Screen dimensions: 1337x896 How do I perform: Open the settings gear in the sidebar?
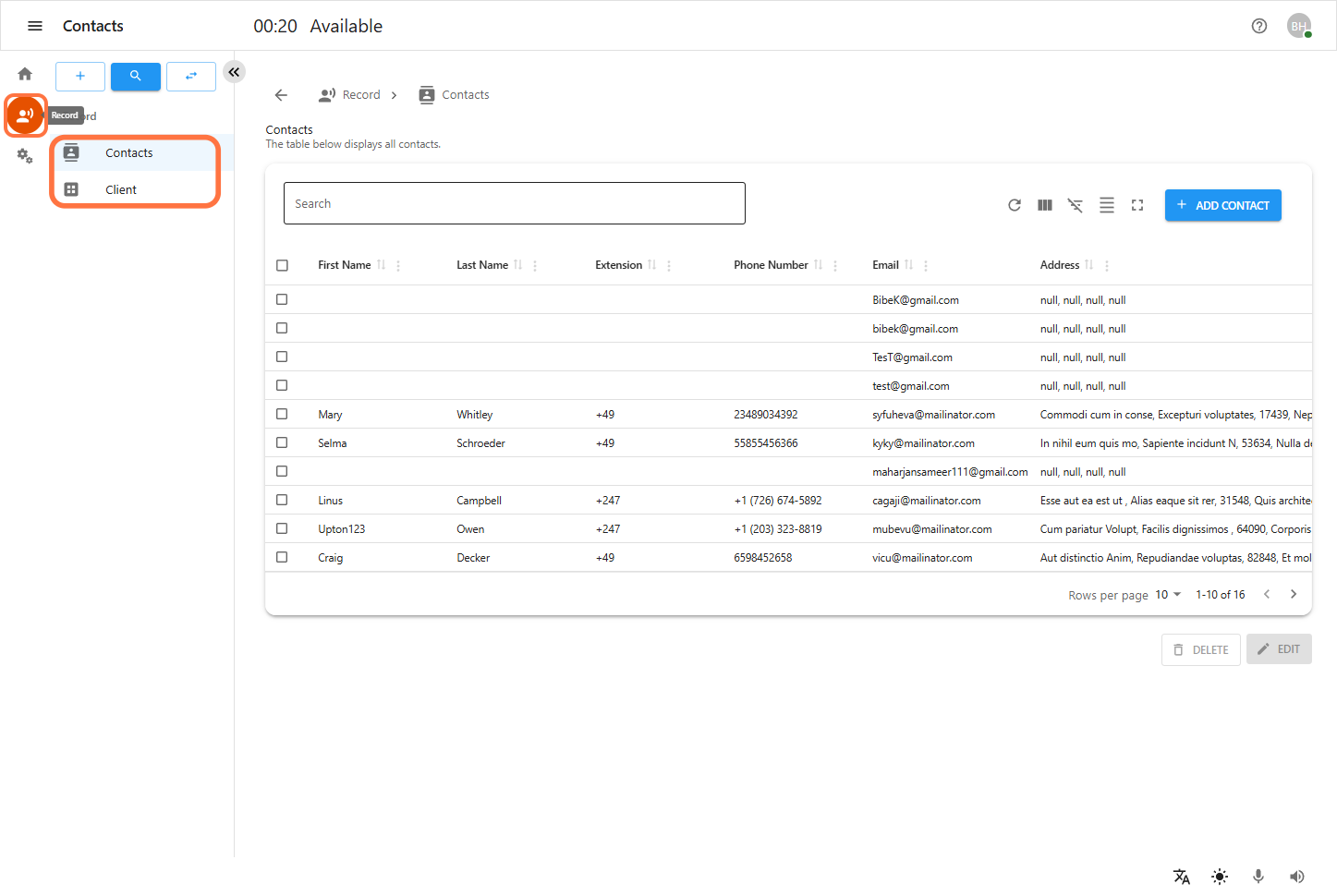pyautogui.click(x=25, y=156)
